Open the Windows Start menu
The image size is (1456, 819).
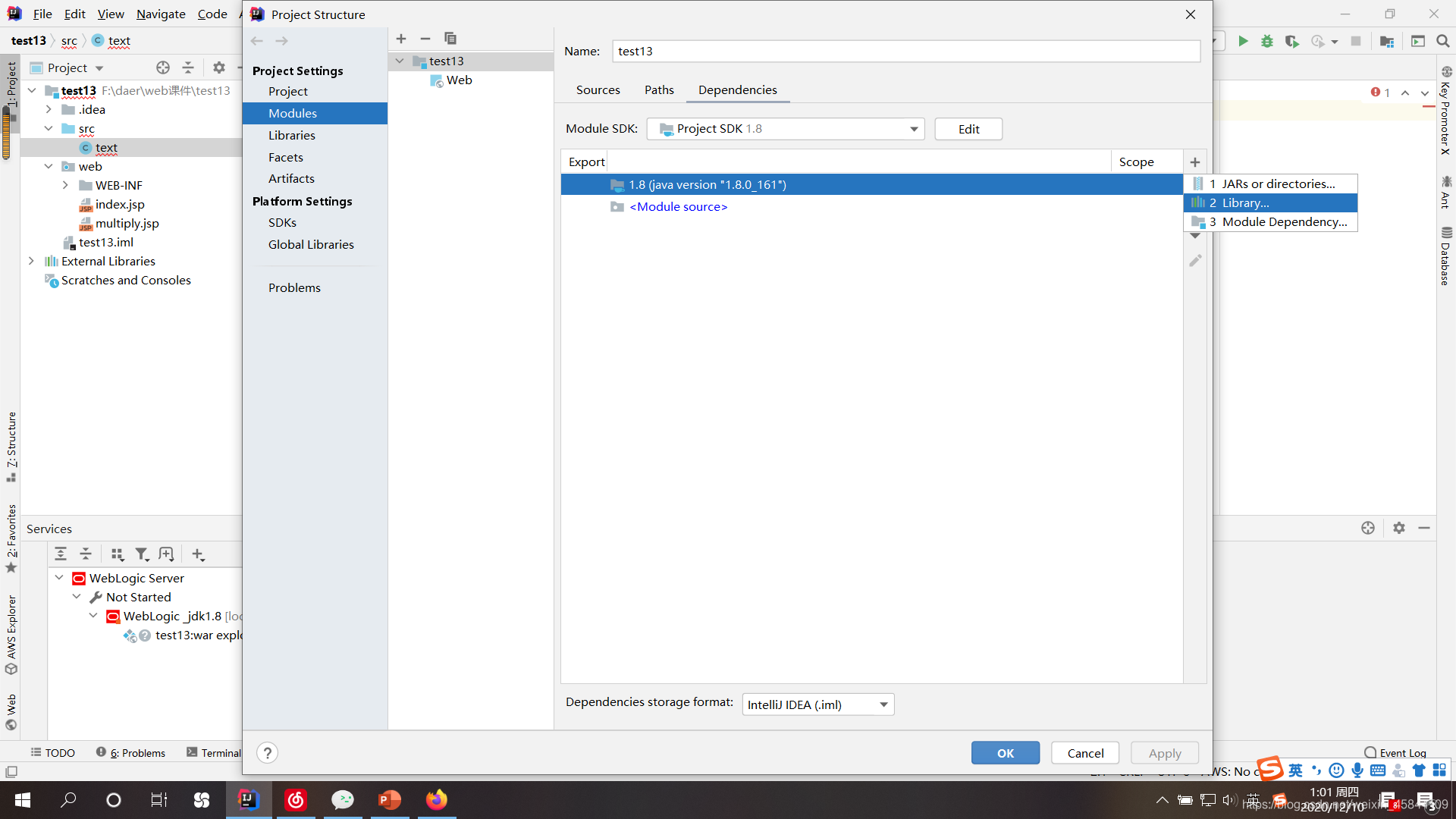(23, 799)
